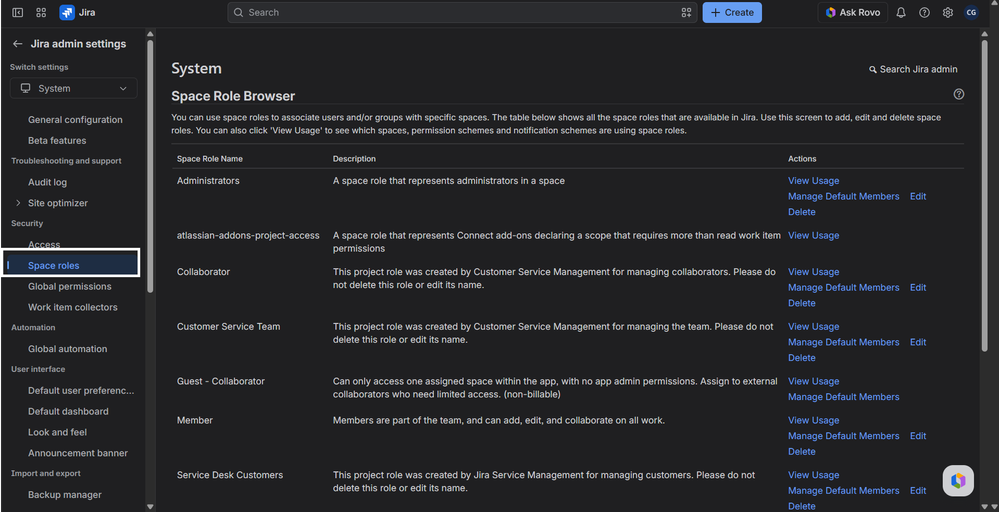Click View Usage for Administrators
Screen dimensions: 999x512
tap(814, 181)
